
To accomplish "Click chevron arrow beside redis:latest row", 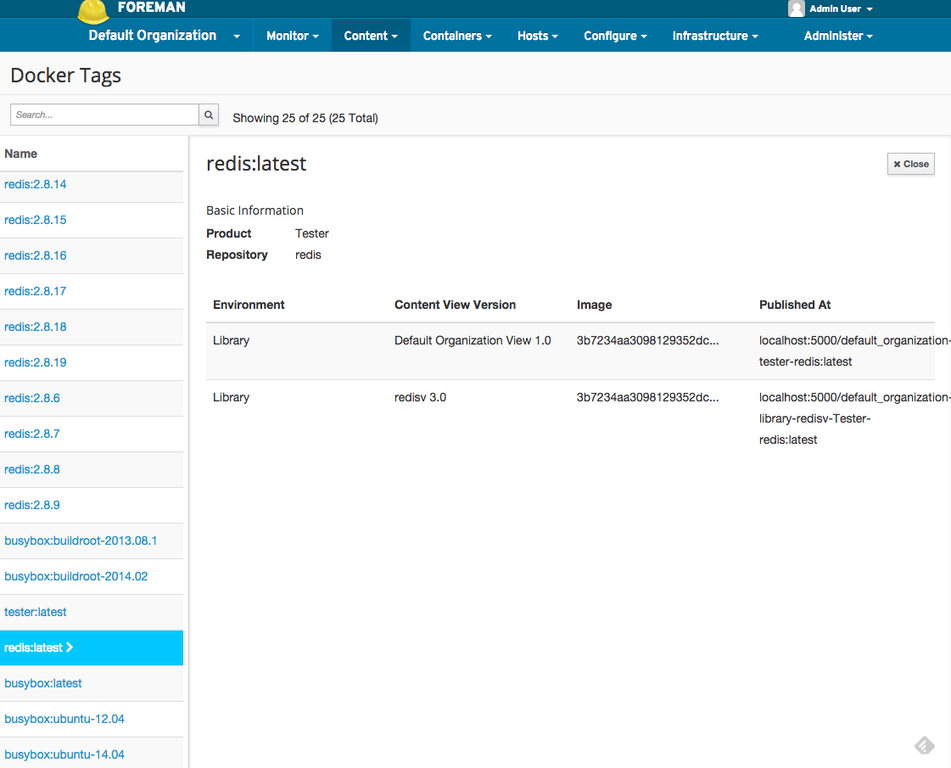I will click(70, 648).
